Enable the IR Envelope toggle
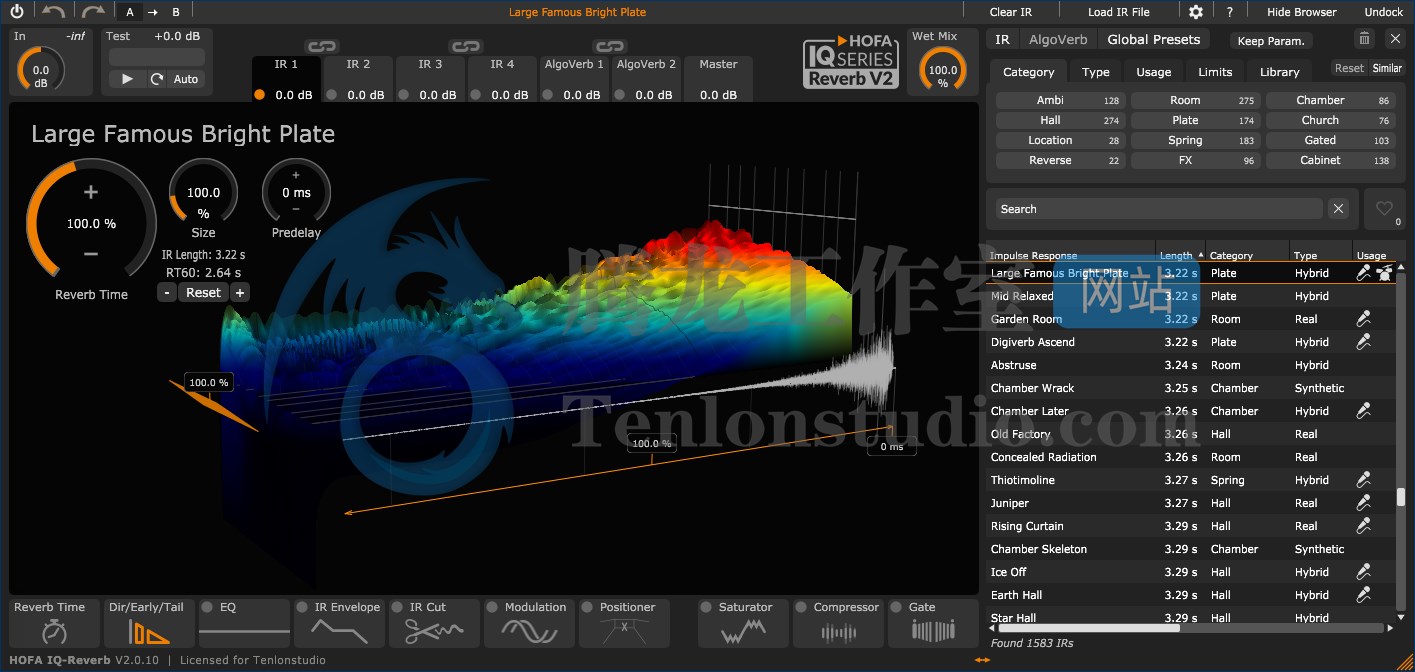 [x=302, y=607]
